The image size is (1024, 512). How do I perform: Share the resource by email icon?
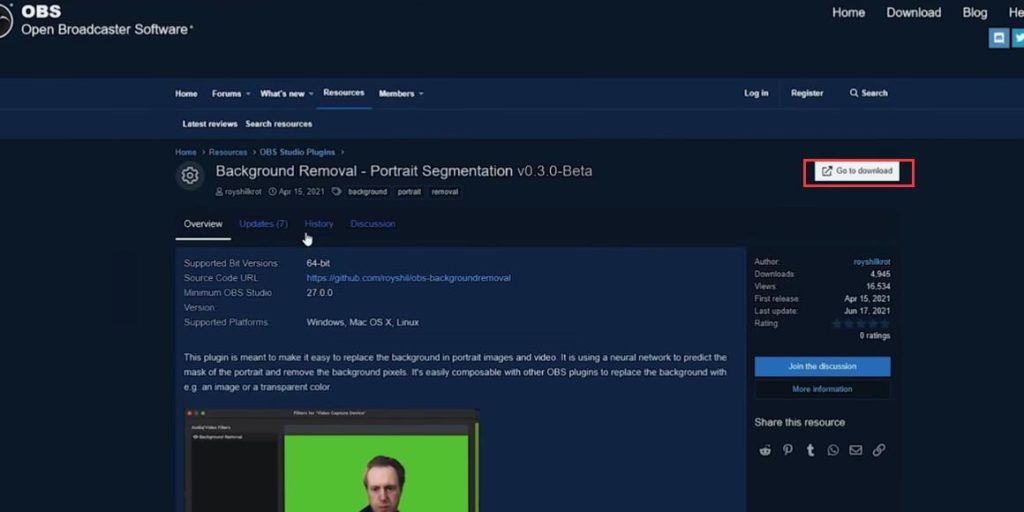click(856, 450)
